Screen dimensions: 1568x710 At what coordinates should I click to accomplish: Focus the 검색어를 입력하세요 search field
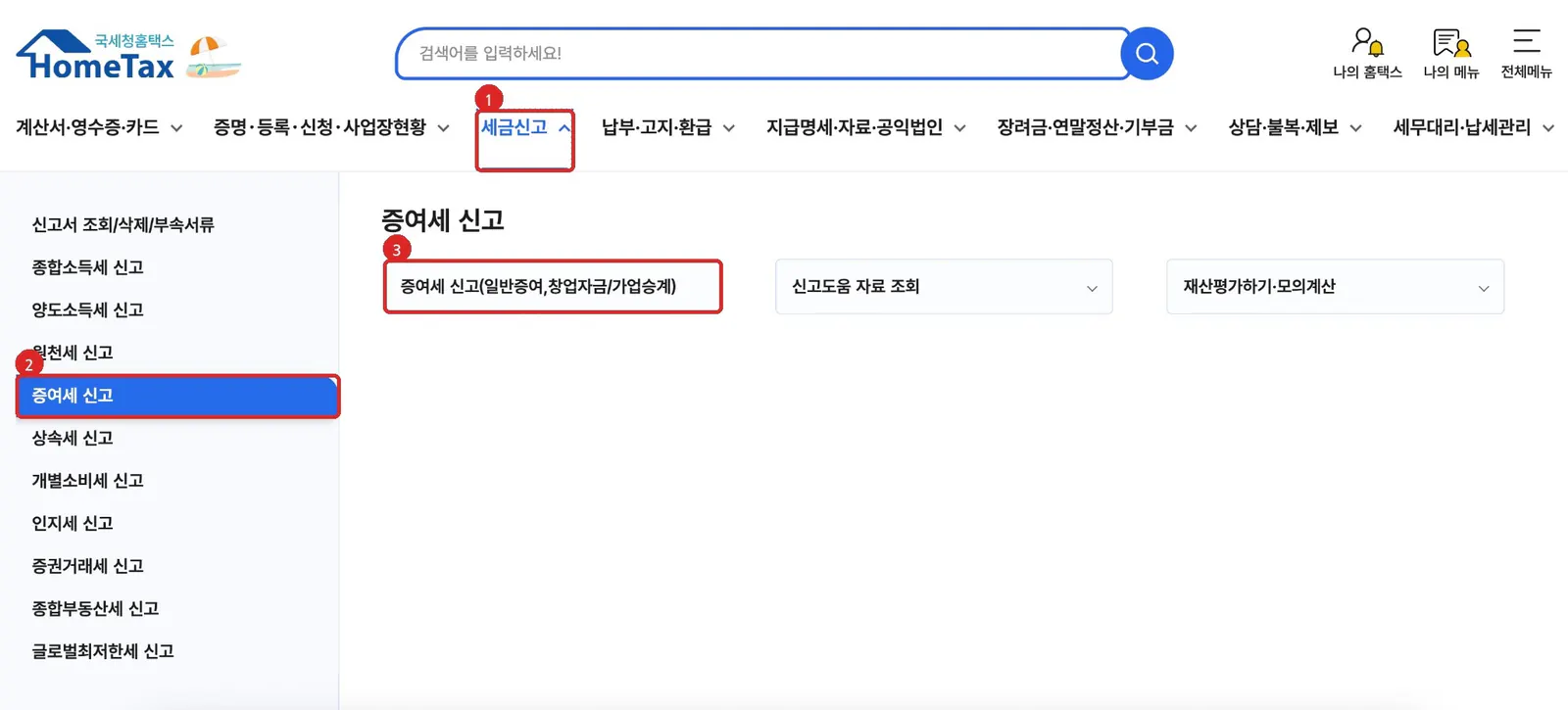click(x=762, y=54)
